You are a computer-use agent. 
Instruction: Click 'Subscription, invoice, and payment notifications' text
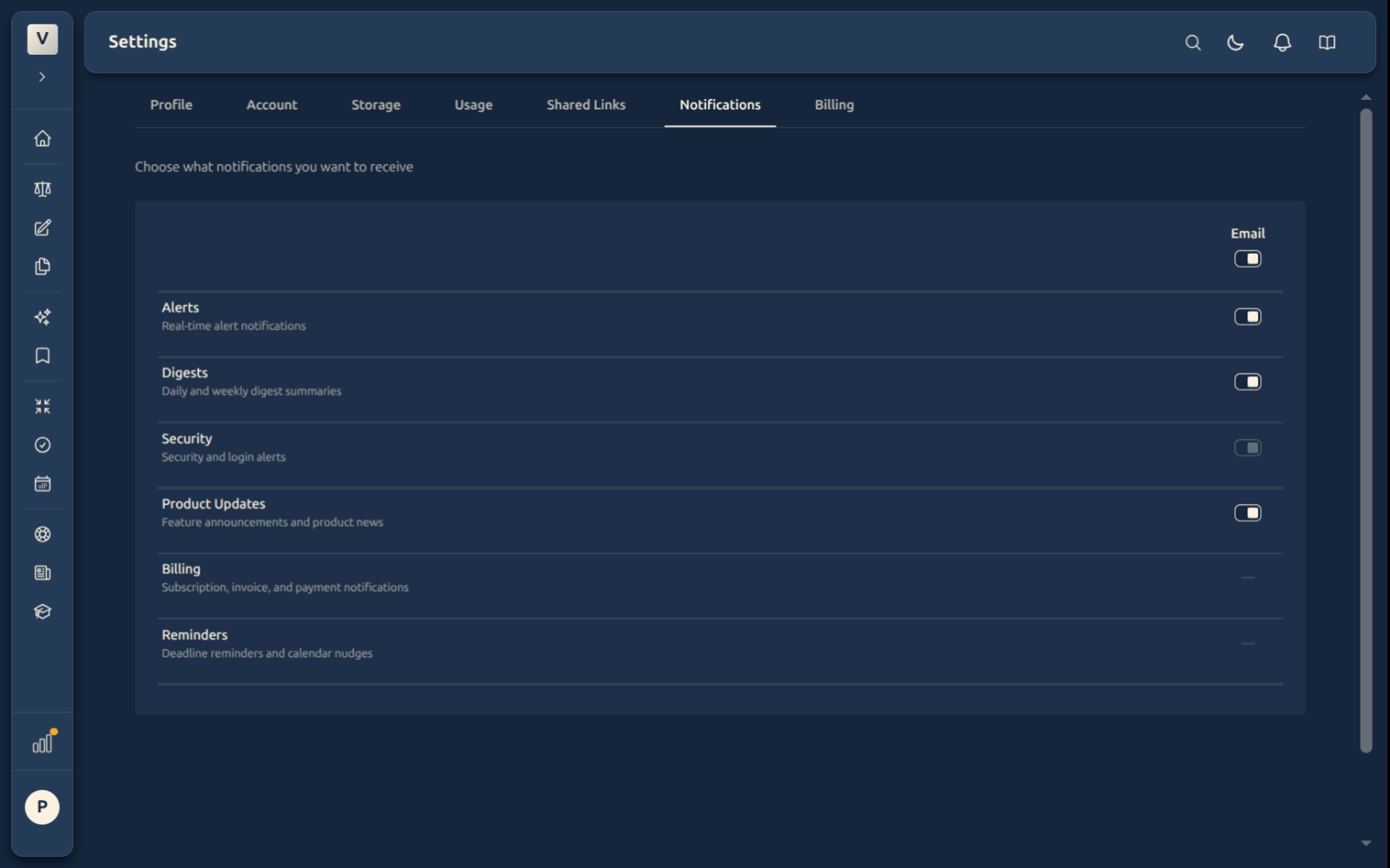click(285, 587)
